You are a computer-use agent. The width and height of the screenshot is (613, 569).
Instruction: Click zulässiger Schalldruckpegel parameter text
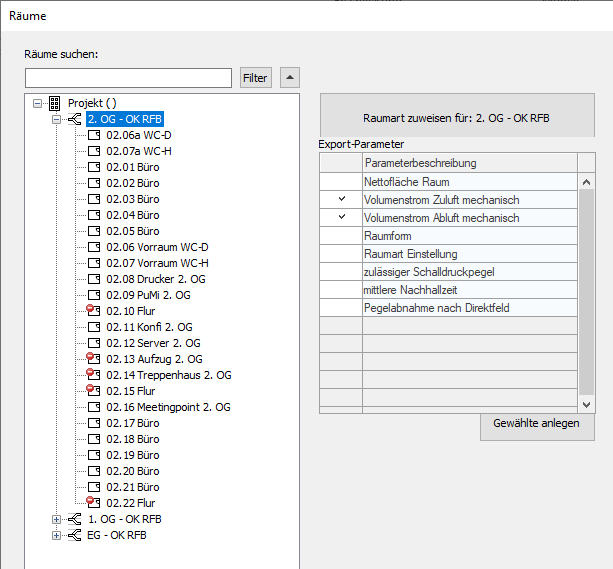tap(429, 272)
